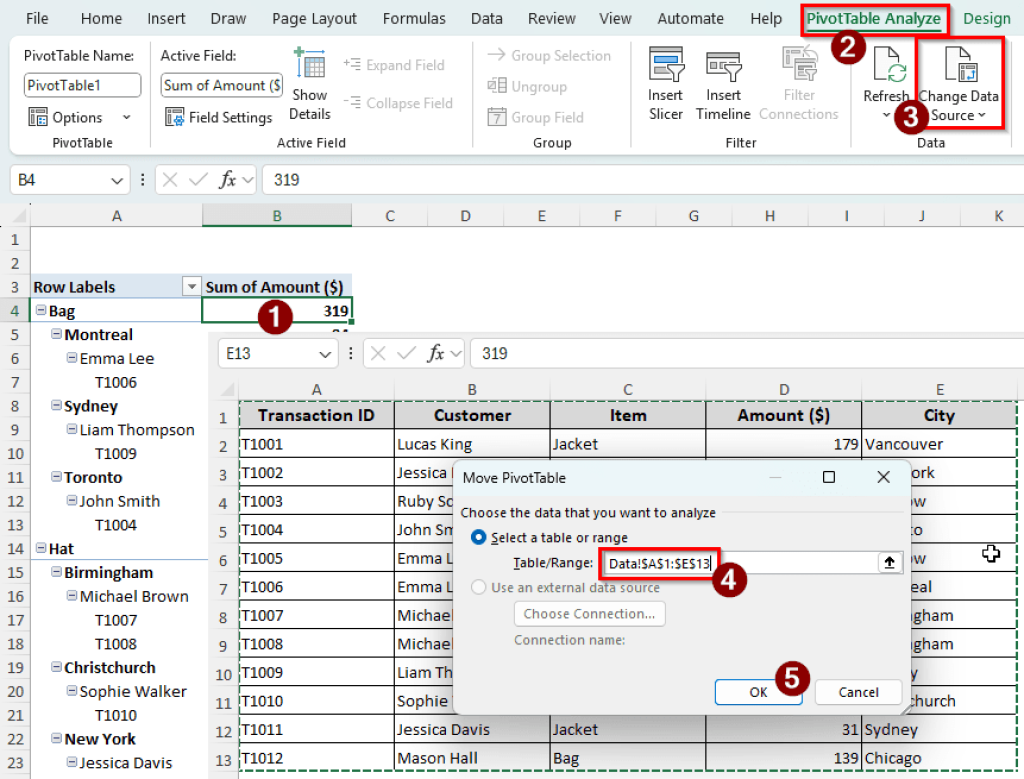Dismiss the dialog with Cancel

[857, 692]
